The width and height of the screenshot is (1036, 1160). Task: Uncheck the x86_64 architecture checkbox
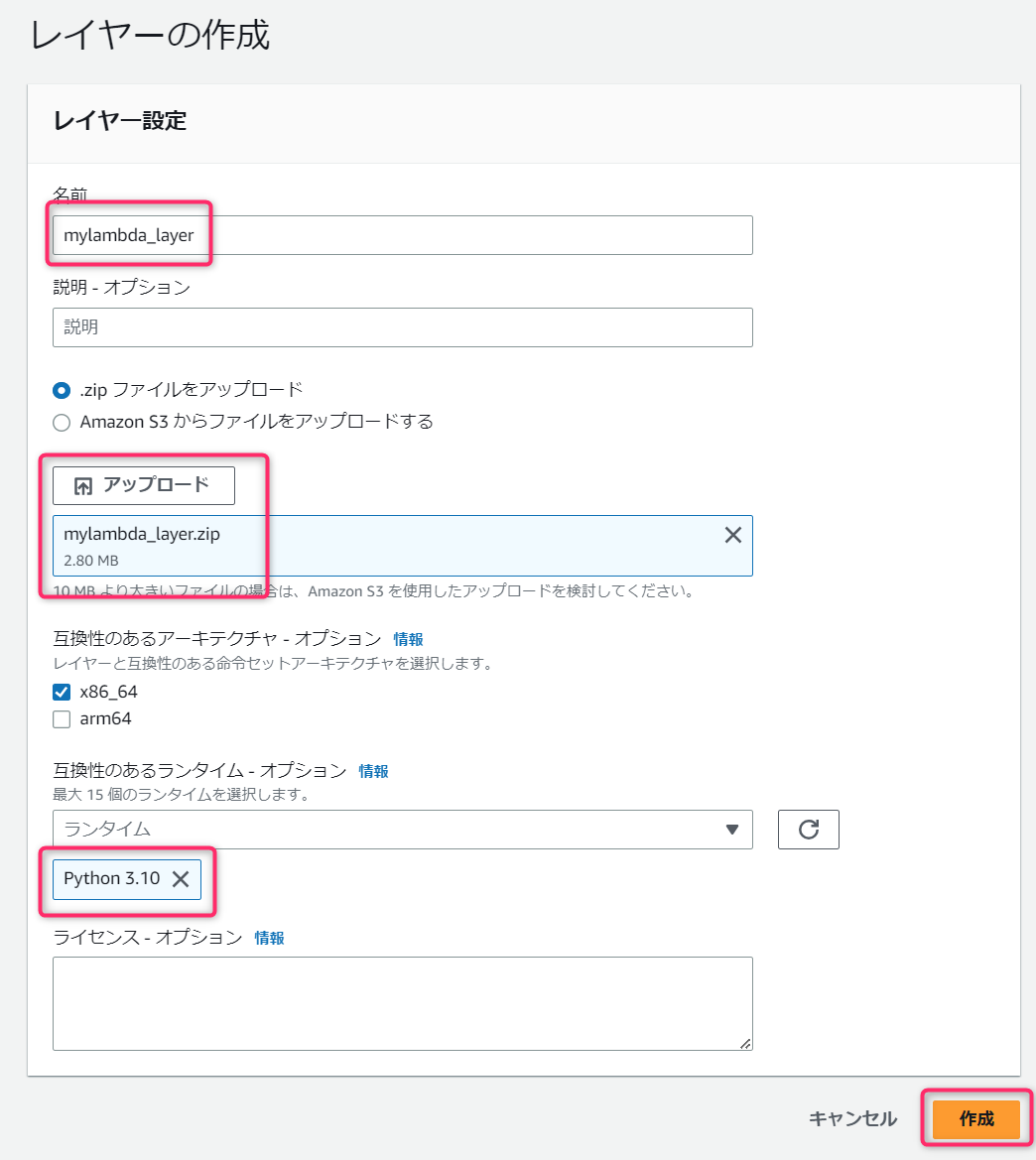click(62, 692)
